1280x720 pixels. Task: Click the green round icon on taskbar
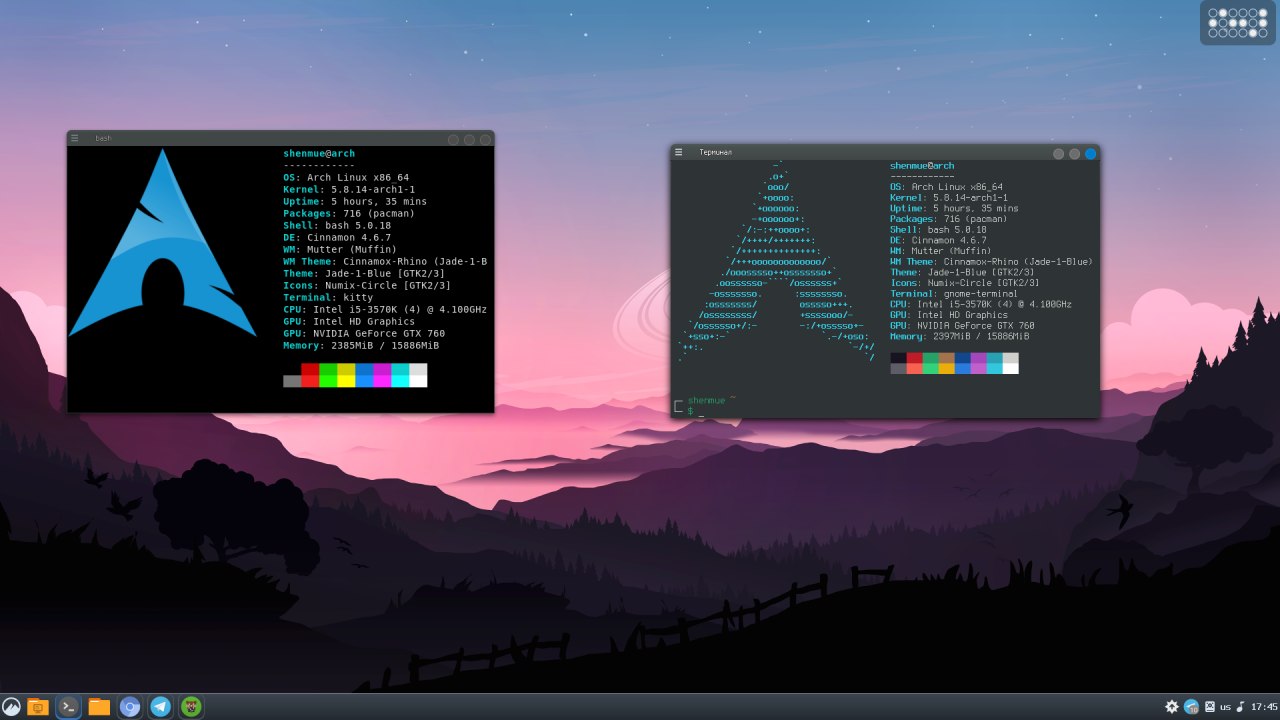(x=191, y=707)
